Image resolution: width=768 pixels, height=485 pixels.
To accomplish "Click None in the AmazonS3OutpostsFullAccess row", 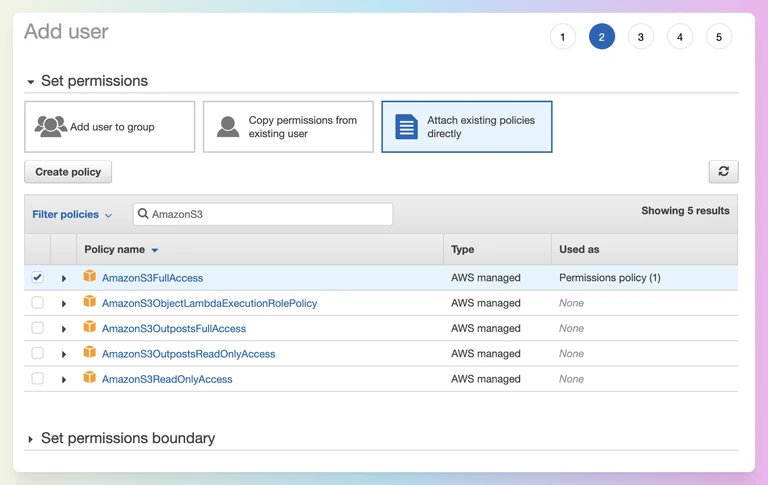I will [572, 328].
